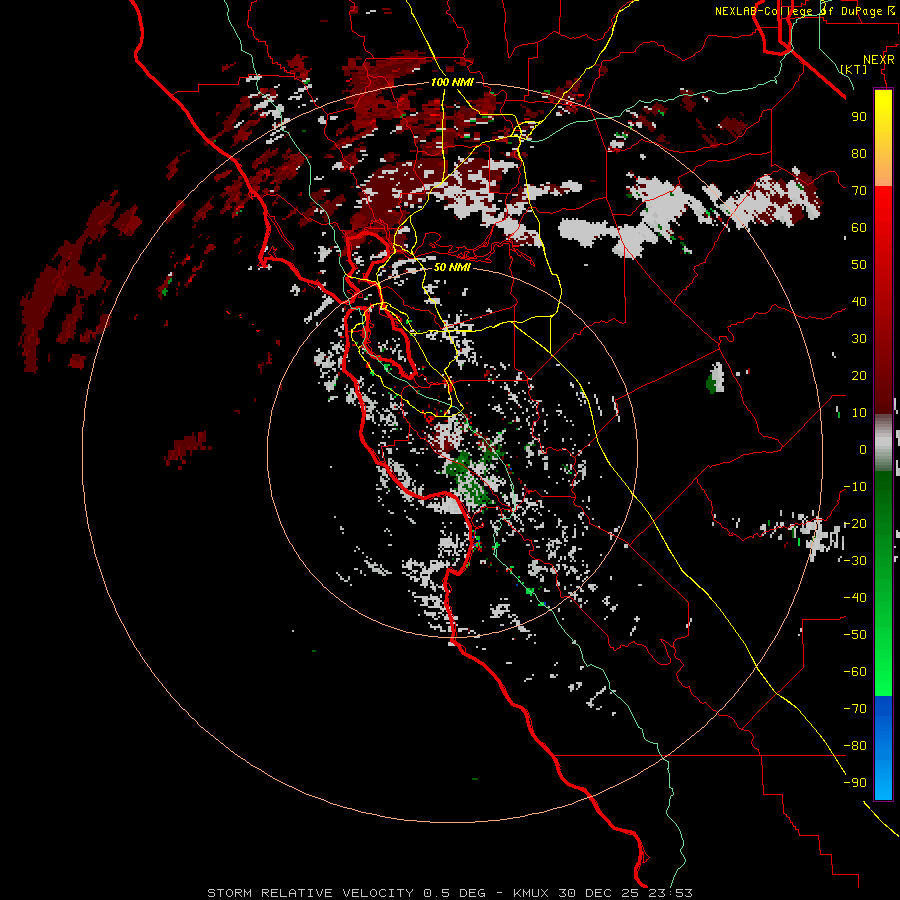Click the -80 scale label

[x=855, y=746]
